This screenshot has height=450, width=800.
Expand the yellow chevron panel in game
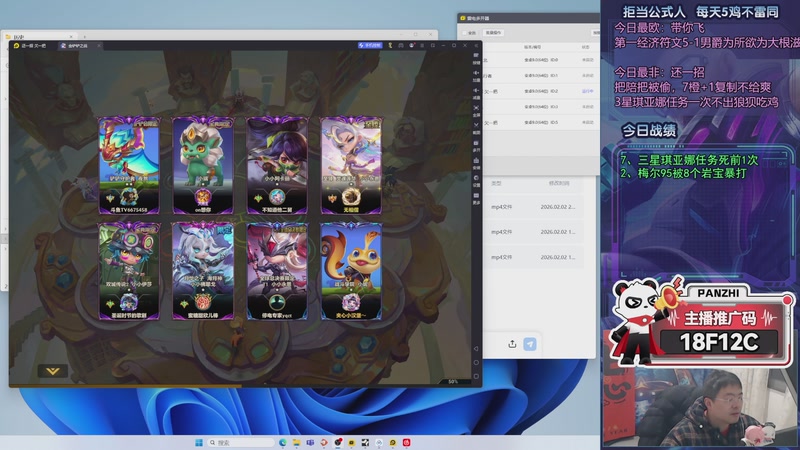click(53, 371)
